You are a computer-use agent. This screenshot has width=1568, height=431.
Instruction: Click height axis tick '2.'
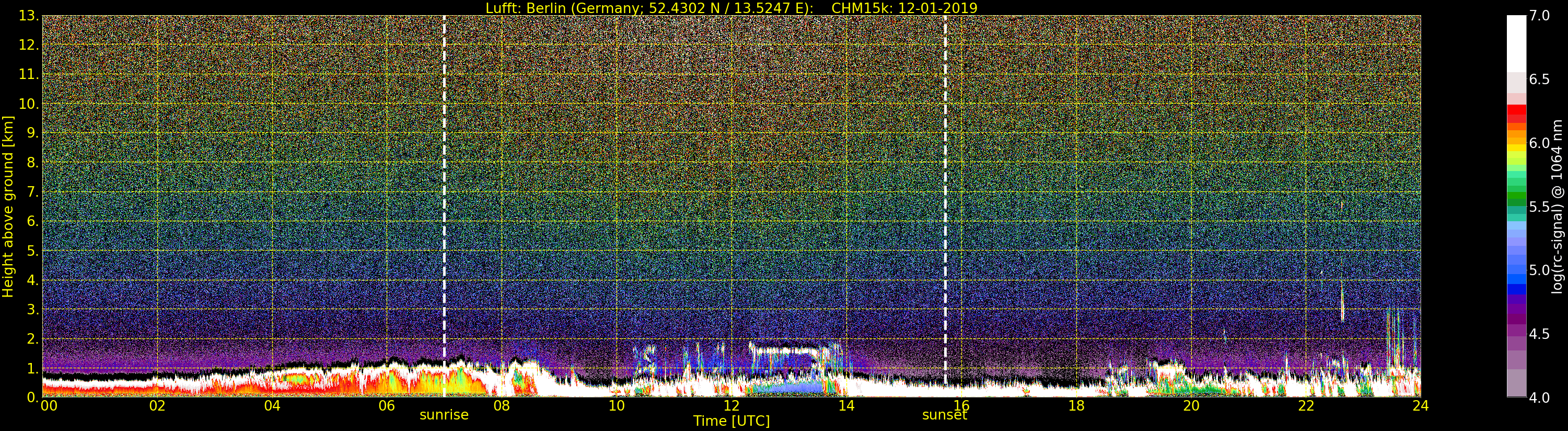click(33, 338)
